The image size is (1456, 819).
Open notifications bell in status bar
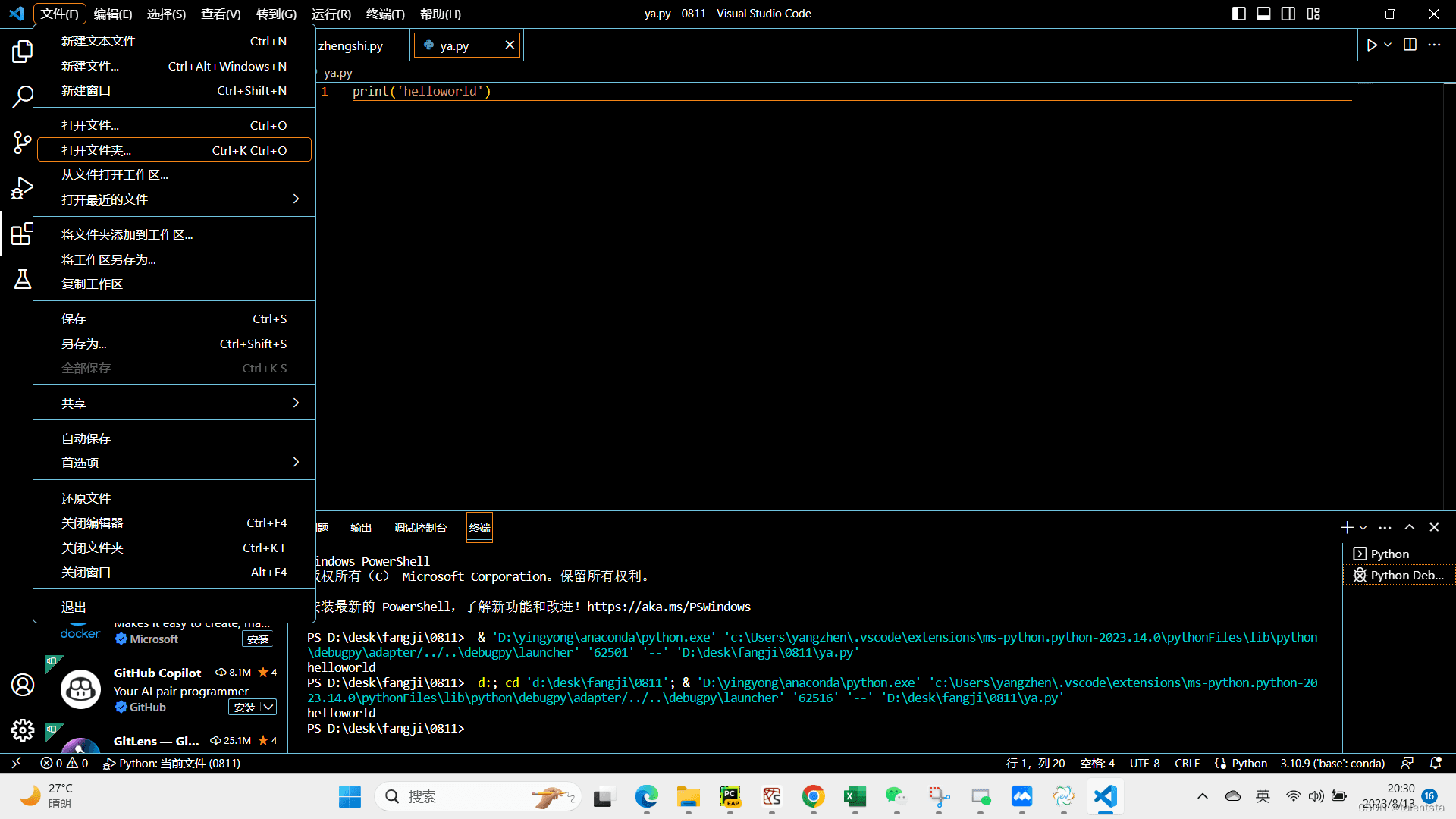[1436, 763]
